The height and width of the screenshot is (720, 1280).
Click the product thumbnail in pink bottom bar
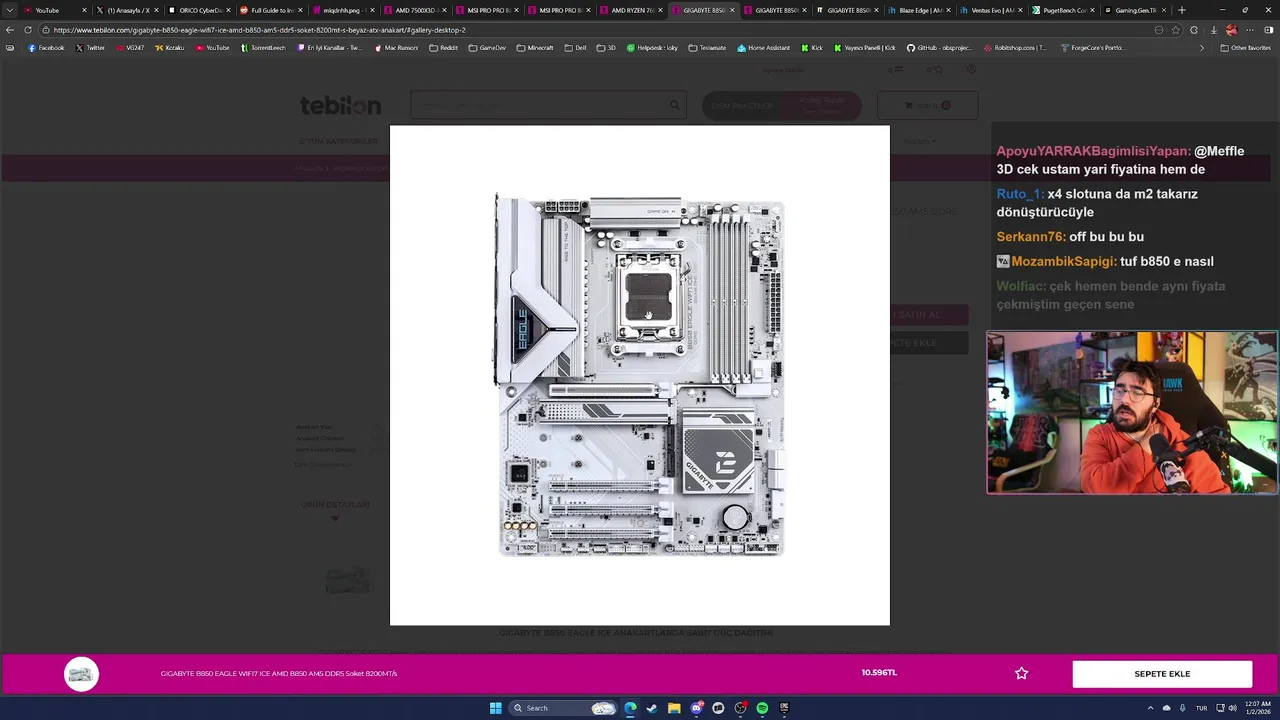point(82,674)
